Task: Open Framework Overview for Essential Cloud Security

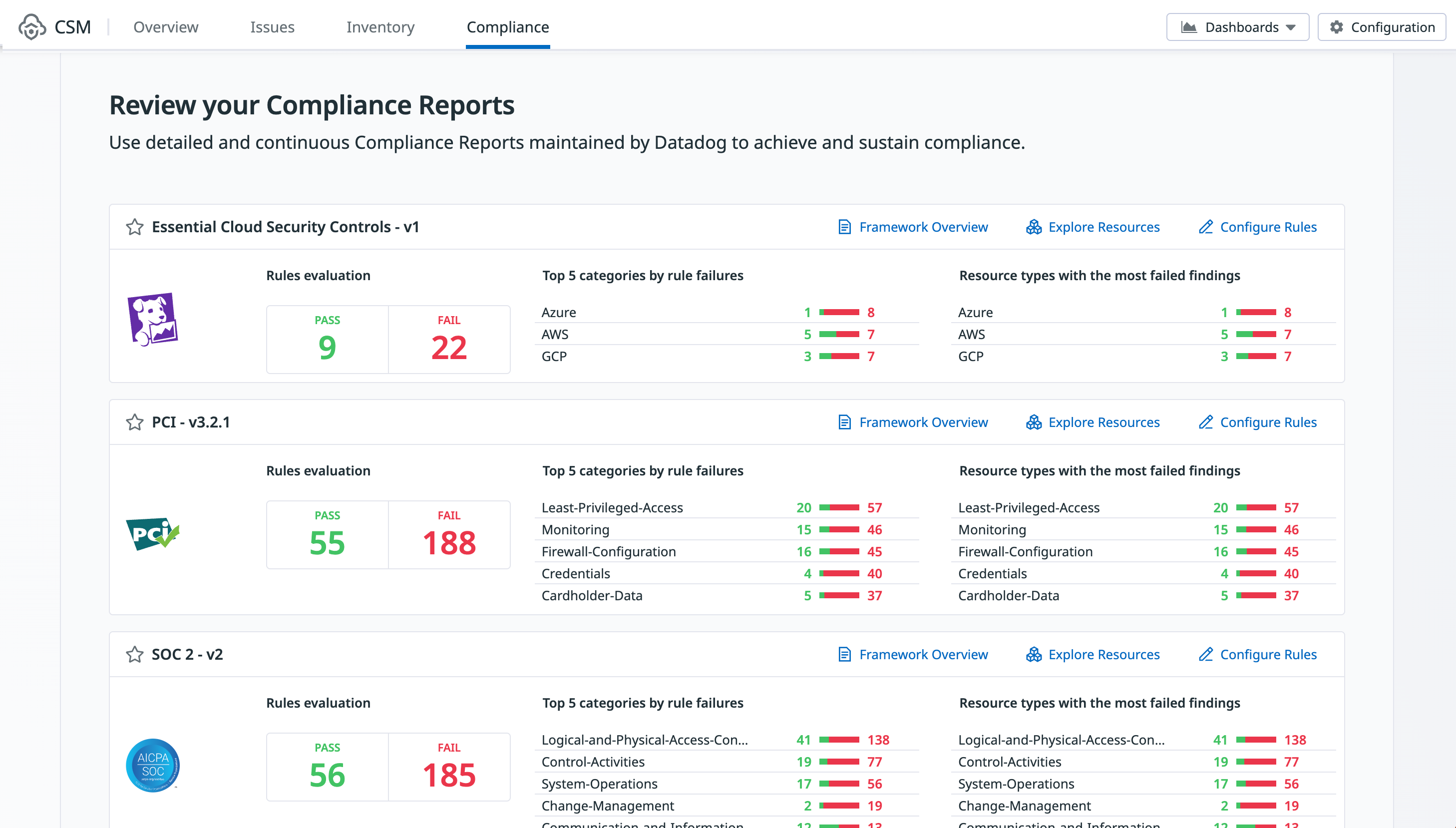Action: (x=923, y=227)
